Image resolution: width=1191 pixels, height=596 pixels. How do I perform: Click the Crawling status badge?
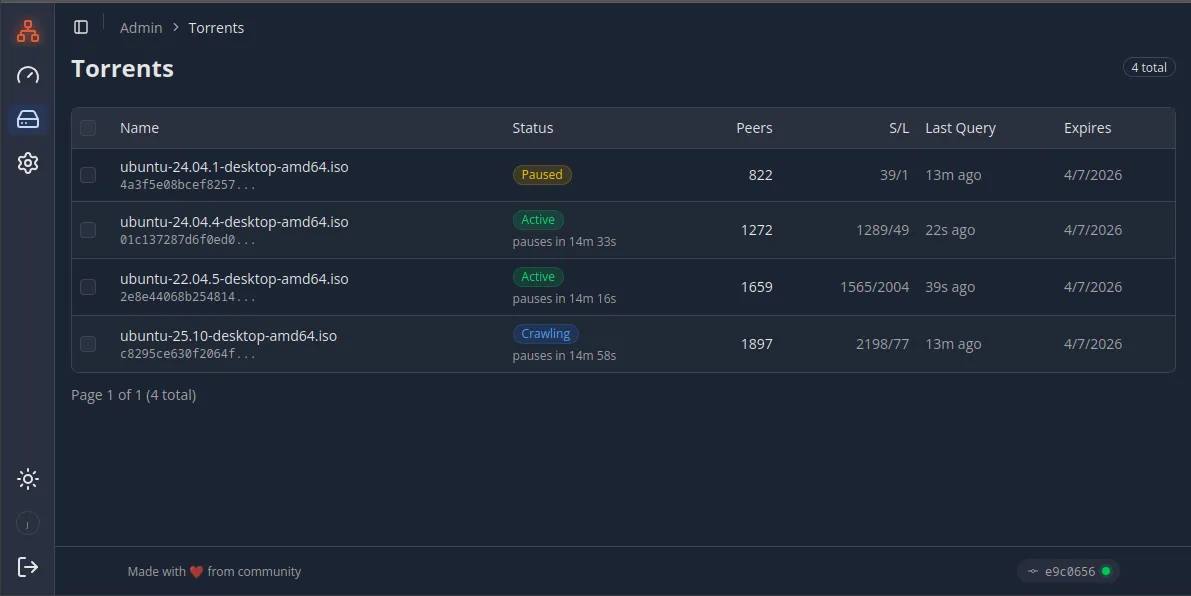point(546,334)
